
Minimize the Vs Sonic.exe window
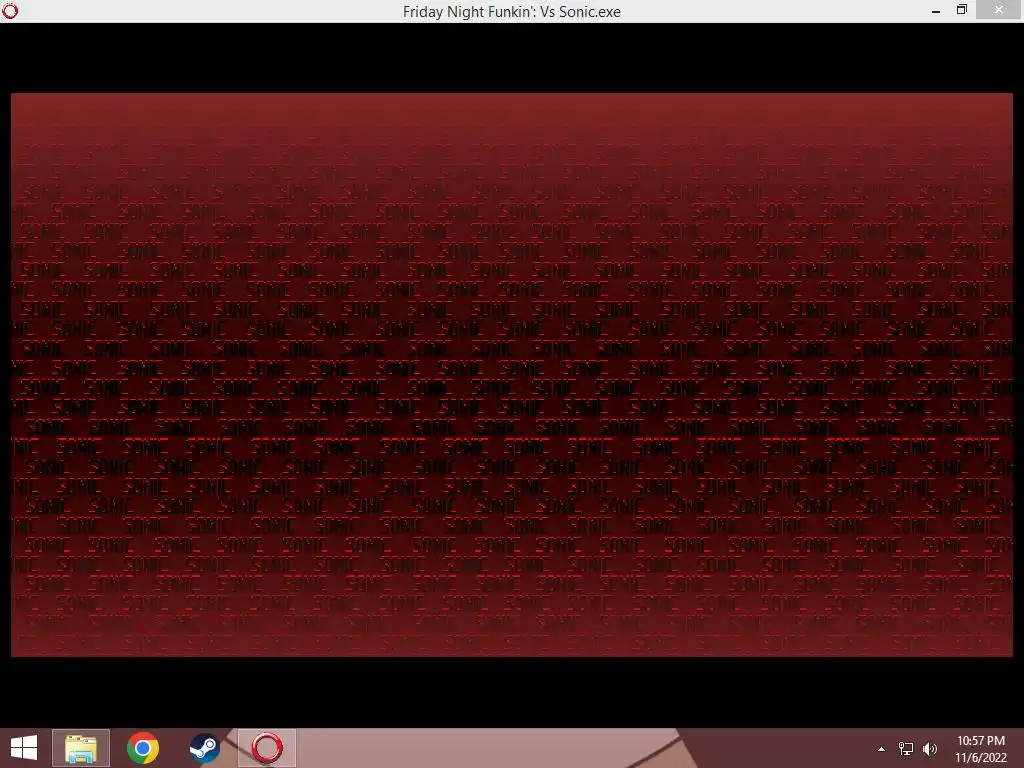[936, 11]
